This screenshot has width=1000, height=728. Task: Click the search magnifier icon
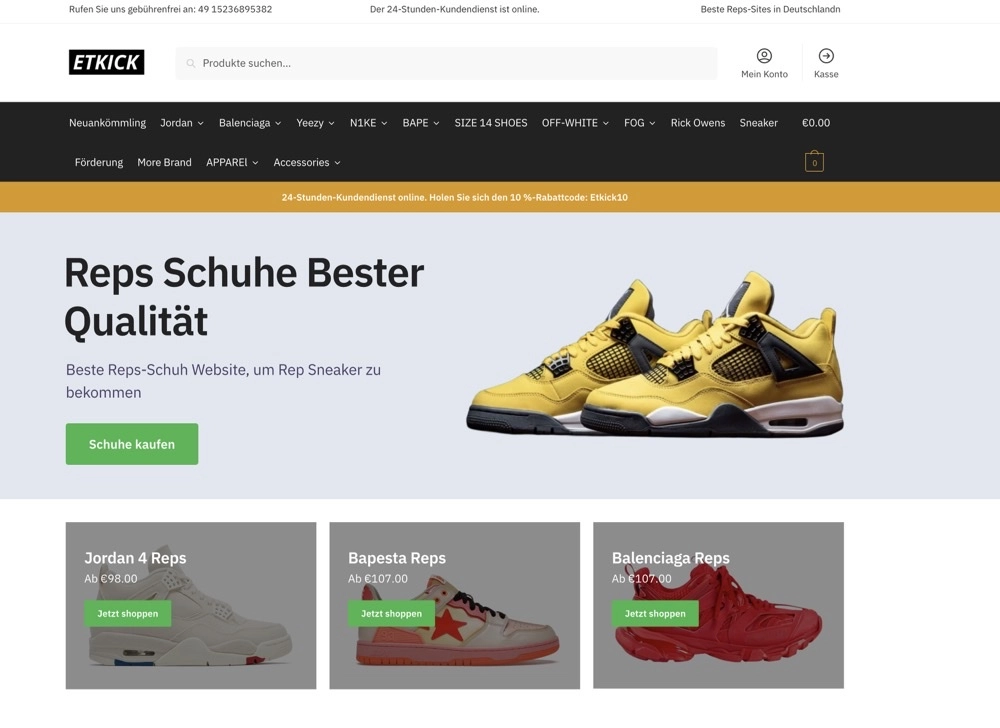[x=191, y=63]
